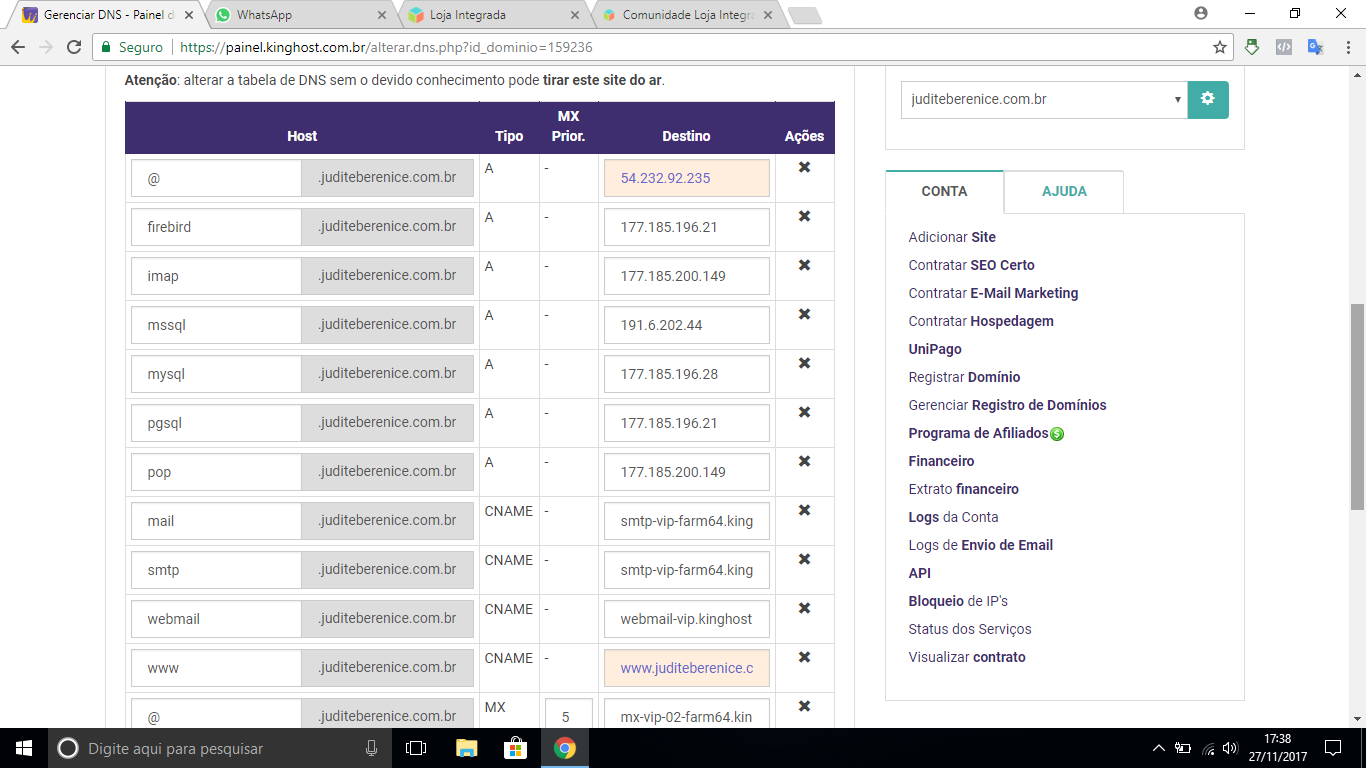Image resolution: width=1366 pixels, height=768 pixels.
Task: Click the firebird host input field
Action: pyautogui.click(x=216, y=227)
